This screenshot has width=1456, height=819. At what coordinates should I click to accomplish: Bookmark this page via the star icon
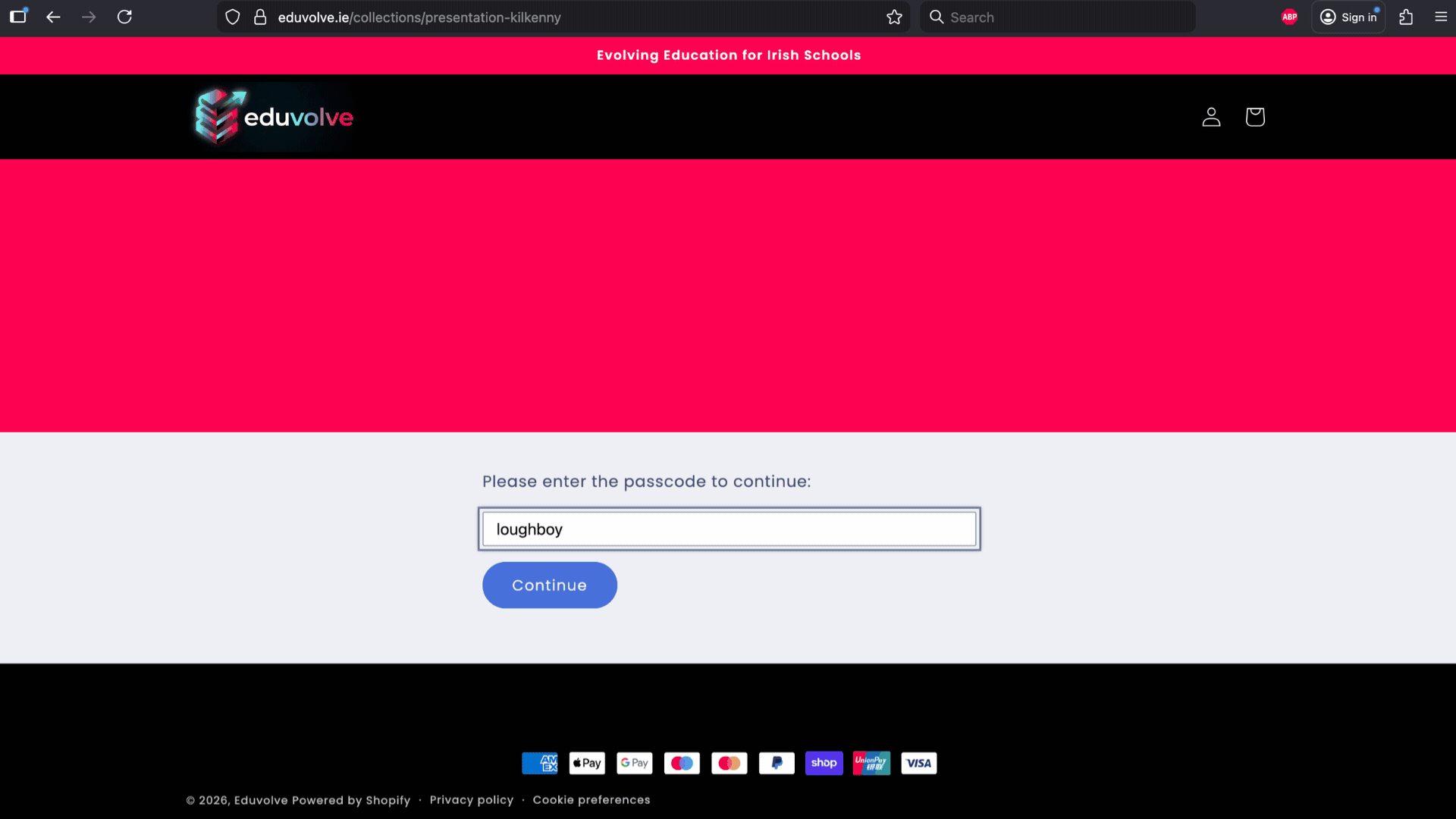(x=894, y=17)
